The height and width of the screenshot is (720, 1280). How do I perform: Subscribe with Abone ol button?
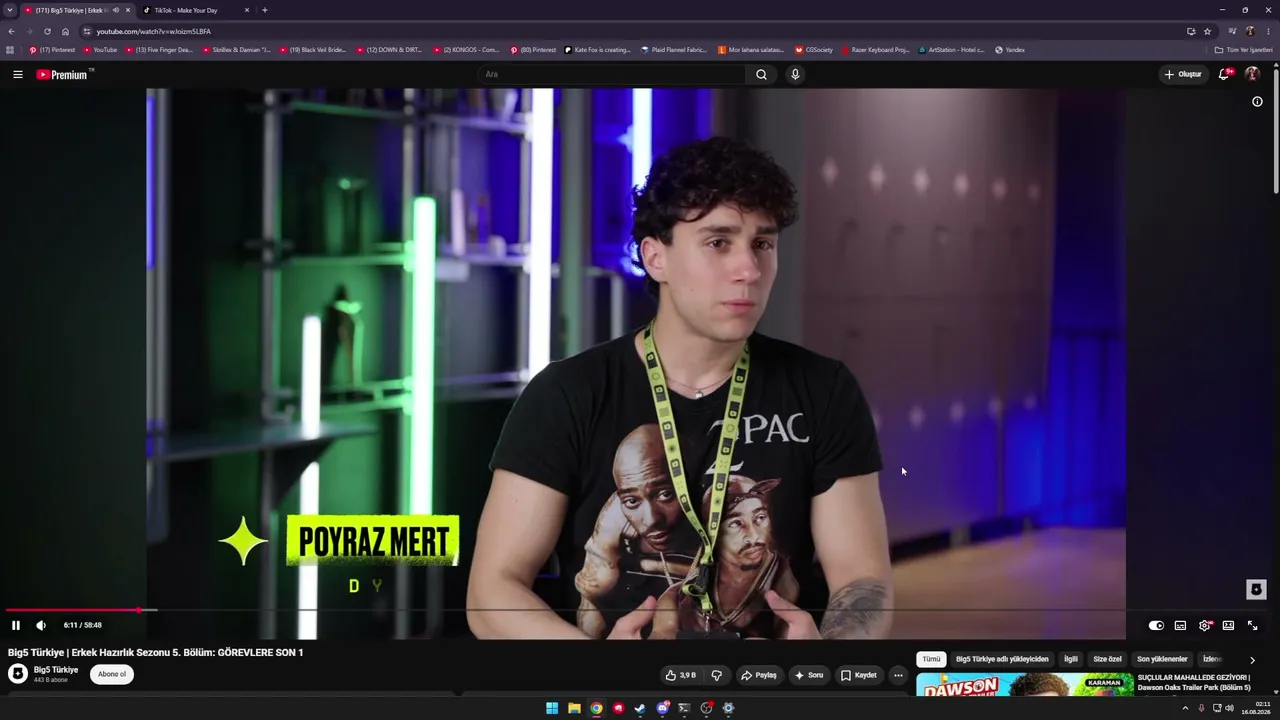(x=112, y=674)
